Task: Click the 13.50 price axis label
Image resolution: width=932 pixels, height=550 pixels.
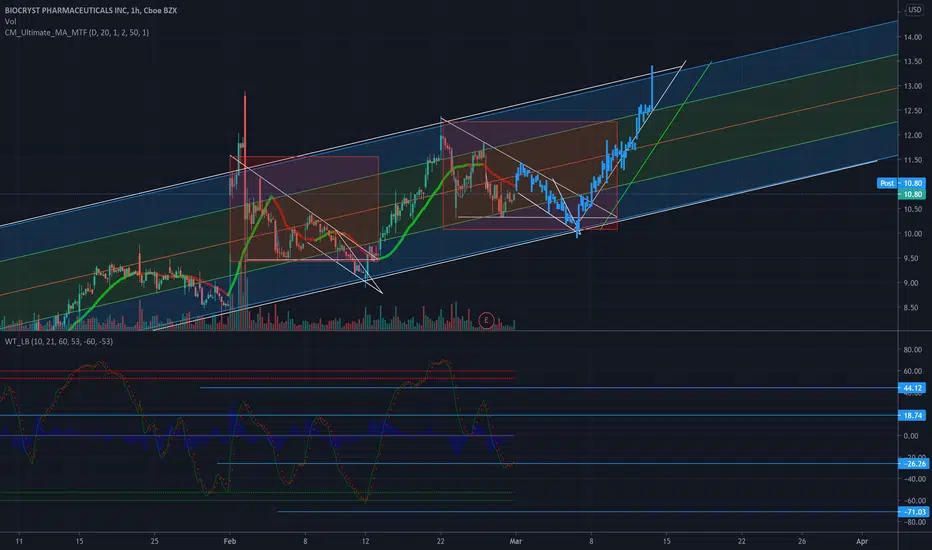Action: point(913,61)
